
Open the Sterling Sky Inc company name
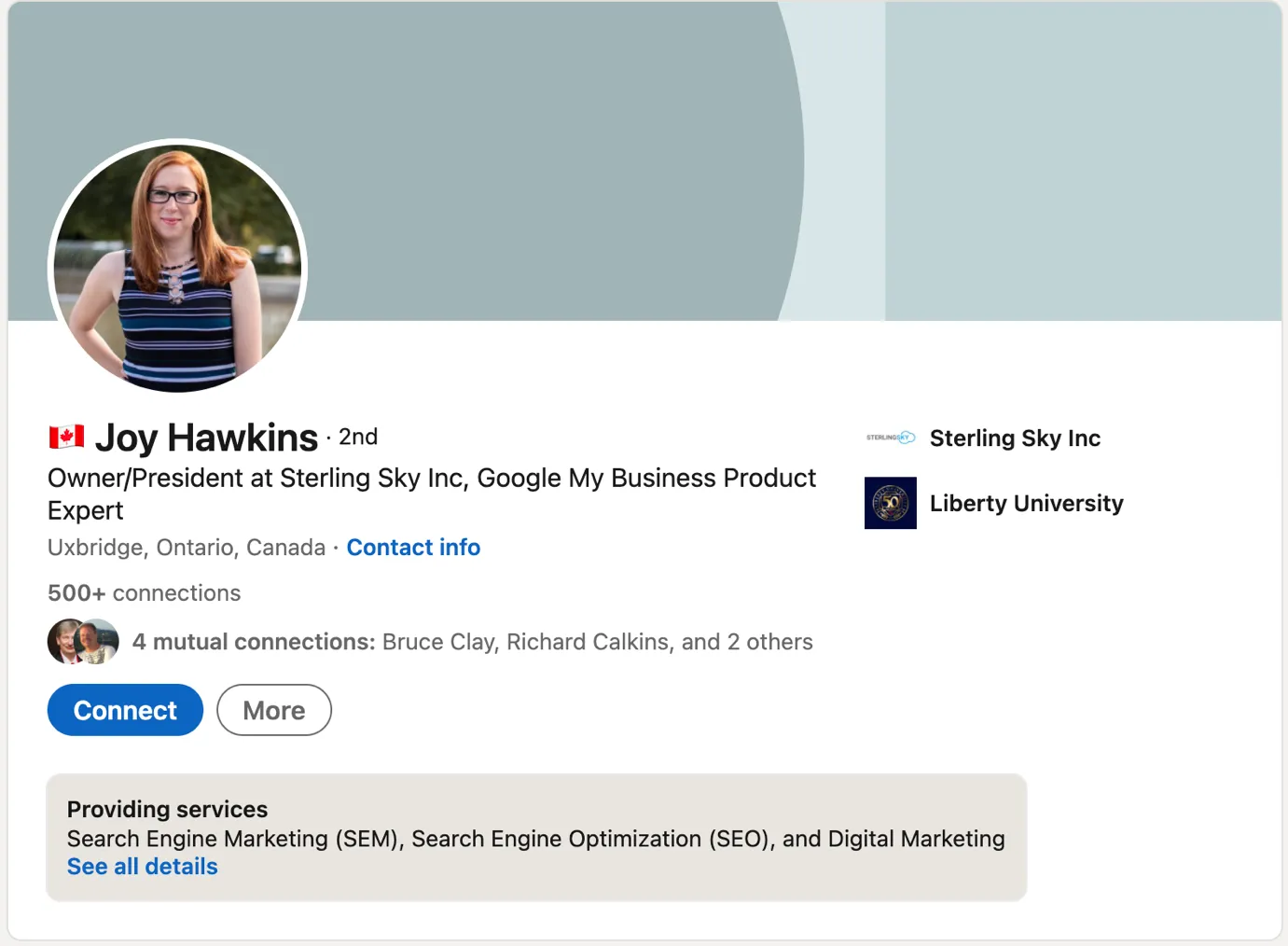(x=1015, y=438)
